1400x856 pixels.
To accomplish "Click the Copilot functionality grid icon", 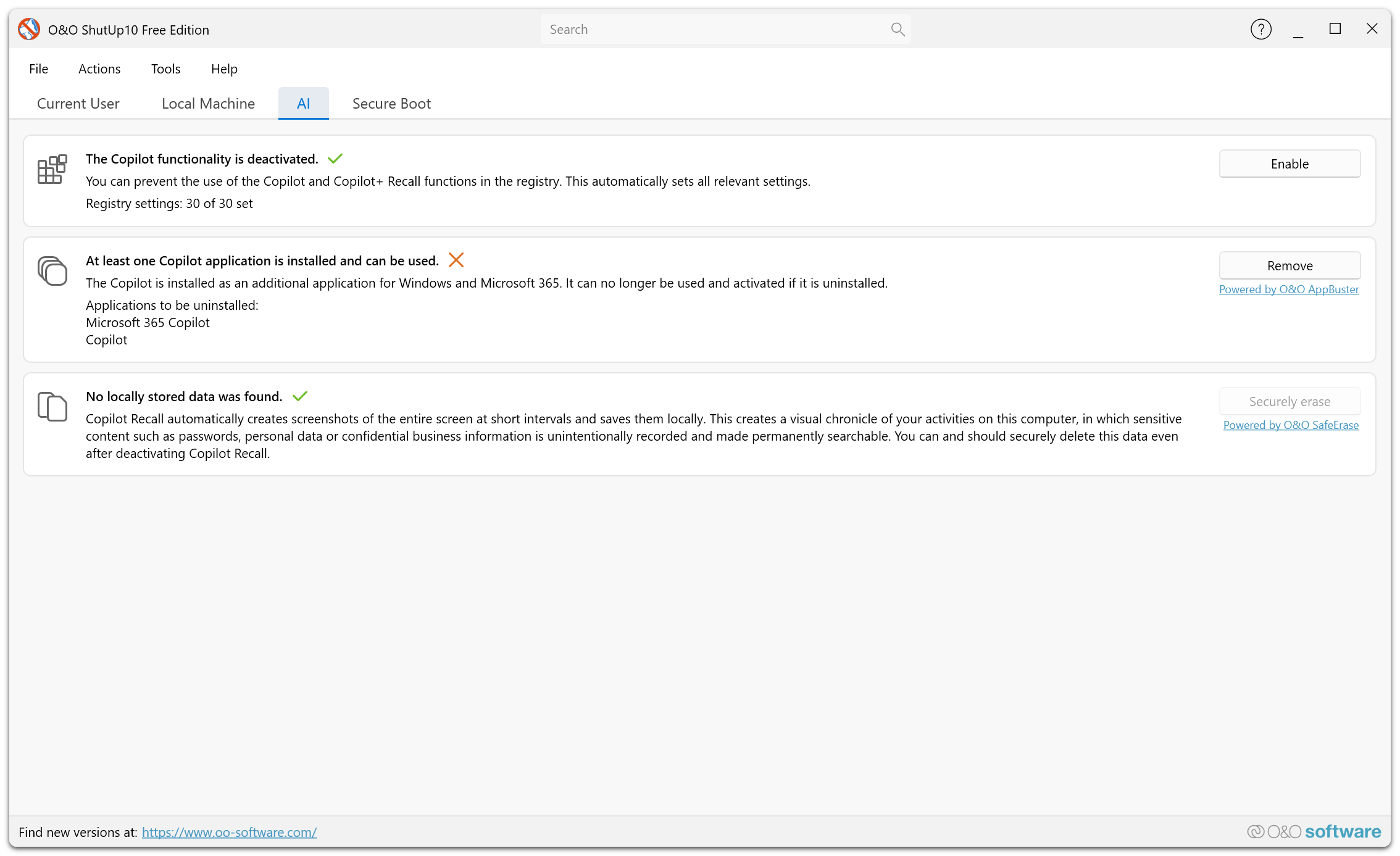I will [x=52, y=169].
